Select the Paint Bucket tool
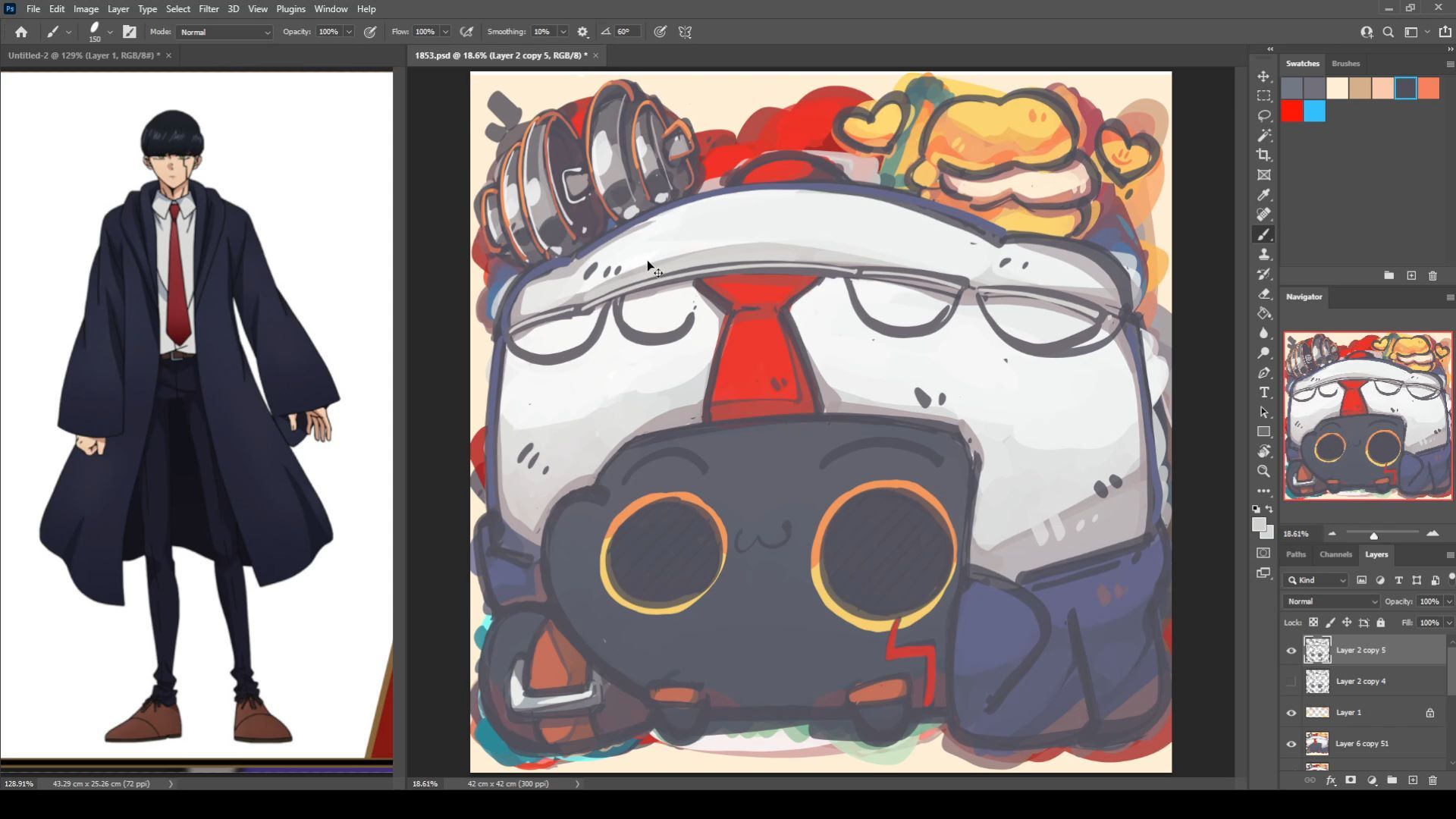The height and width of the screenshot is (819, 1456). coord(1263,313)
